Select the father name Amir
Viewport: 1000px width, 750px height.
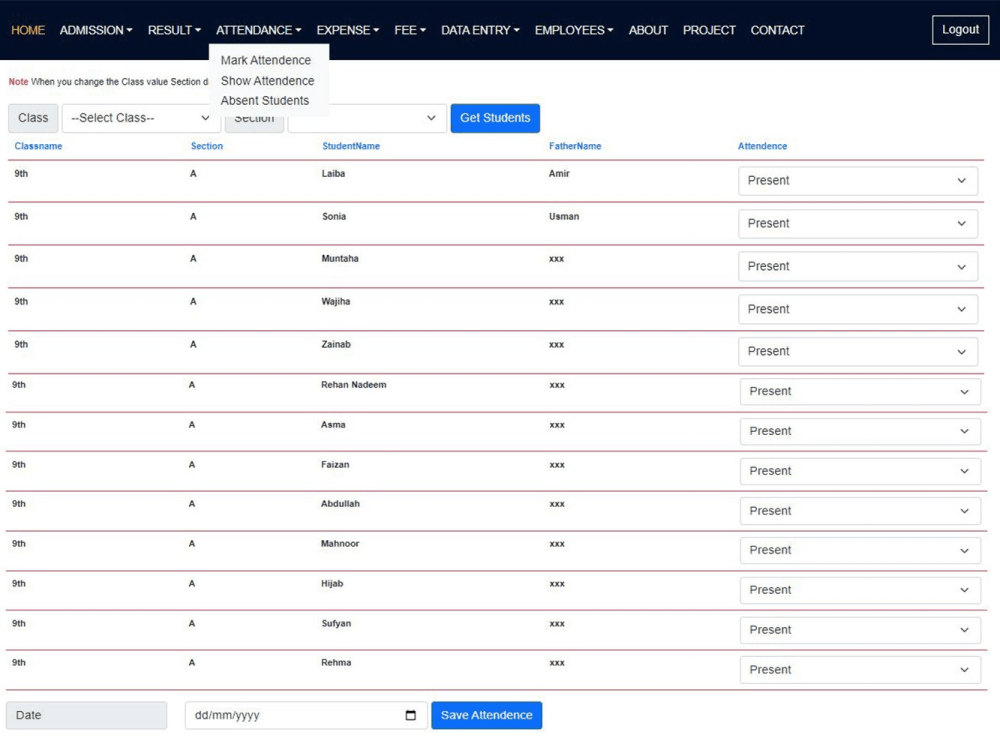[x=559, y=173]
